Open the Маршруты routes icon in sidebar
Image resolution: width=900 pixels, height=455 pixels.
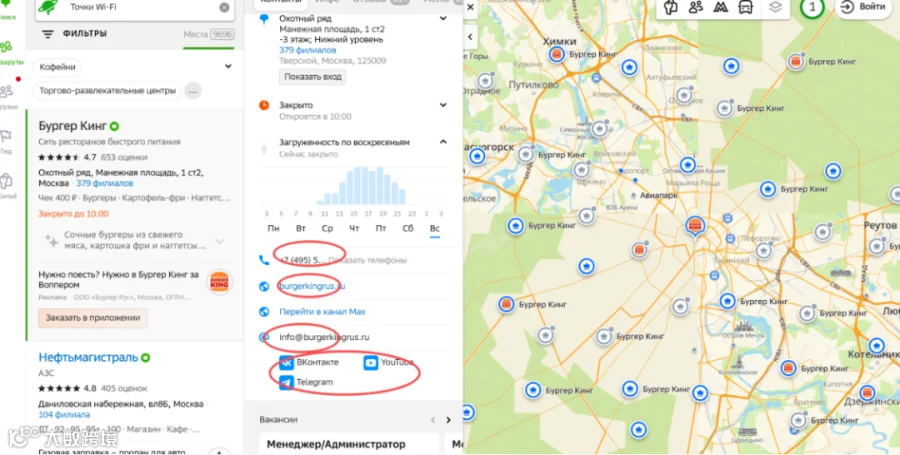(7, 48)
